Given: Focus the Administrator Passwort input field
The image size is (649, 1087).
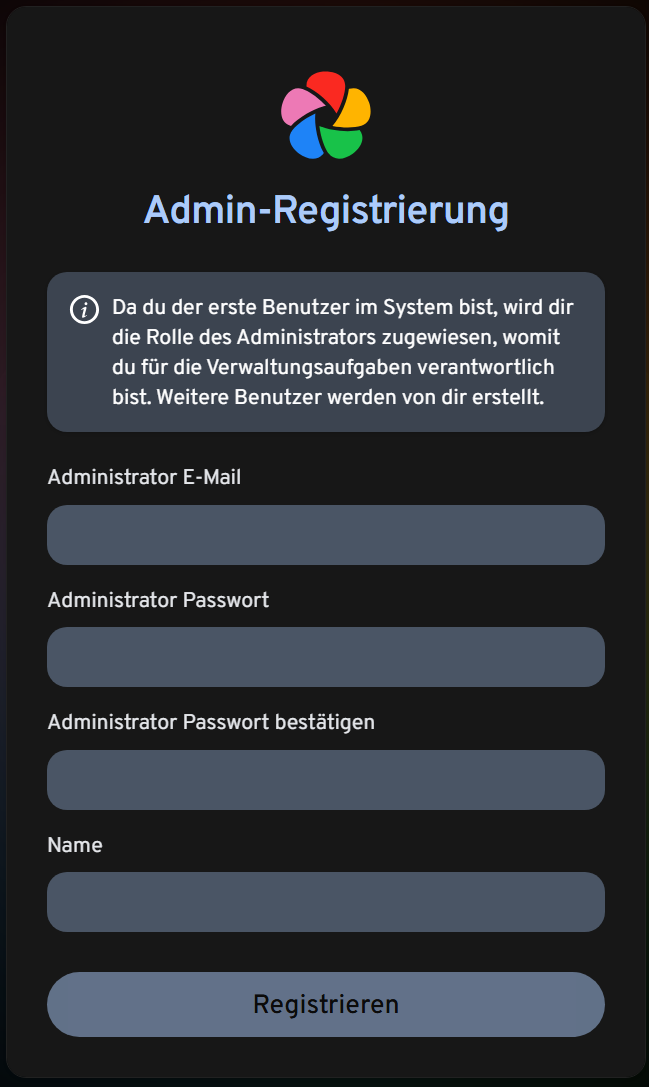Looking at the screenshot, I should pos(326,657).
